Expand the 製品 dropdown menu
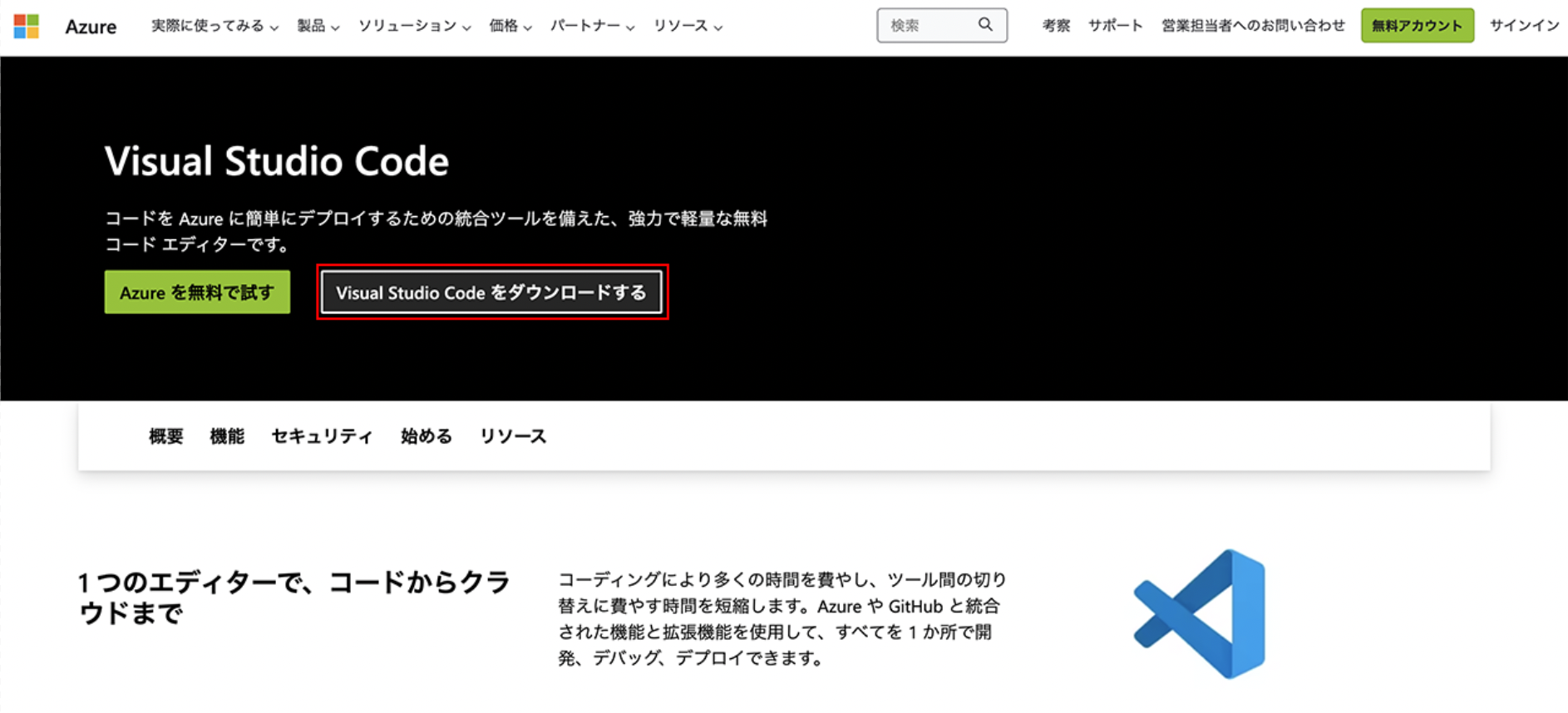Viewport: 1568px width, 713px height. [x=318, y=26]
